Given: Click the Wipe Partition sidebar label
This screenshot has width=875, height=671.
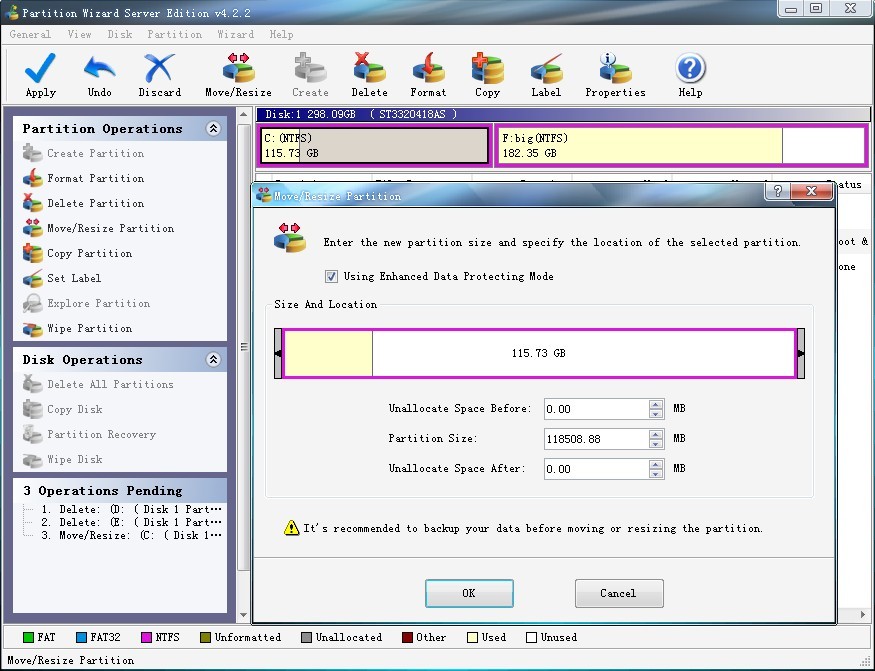Looking at the screenshot, I should click(89, 328).
